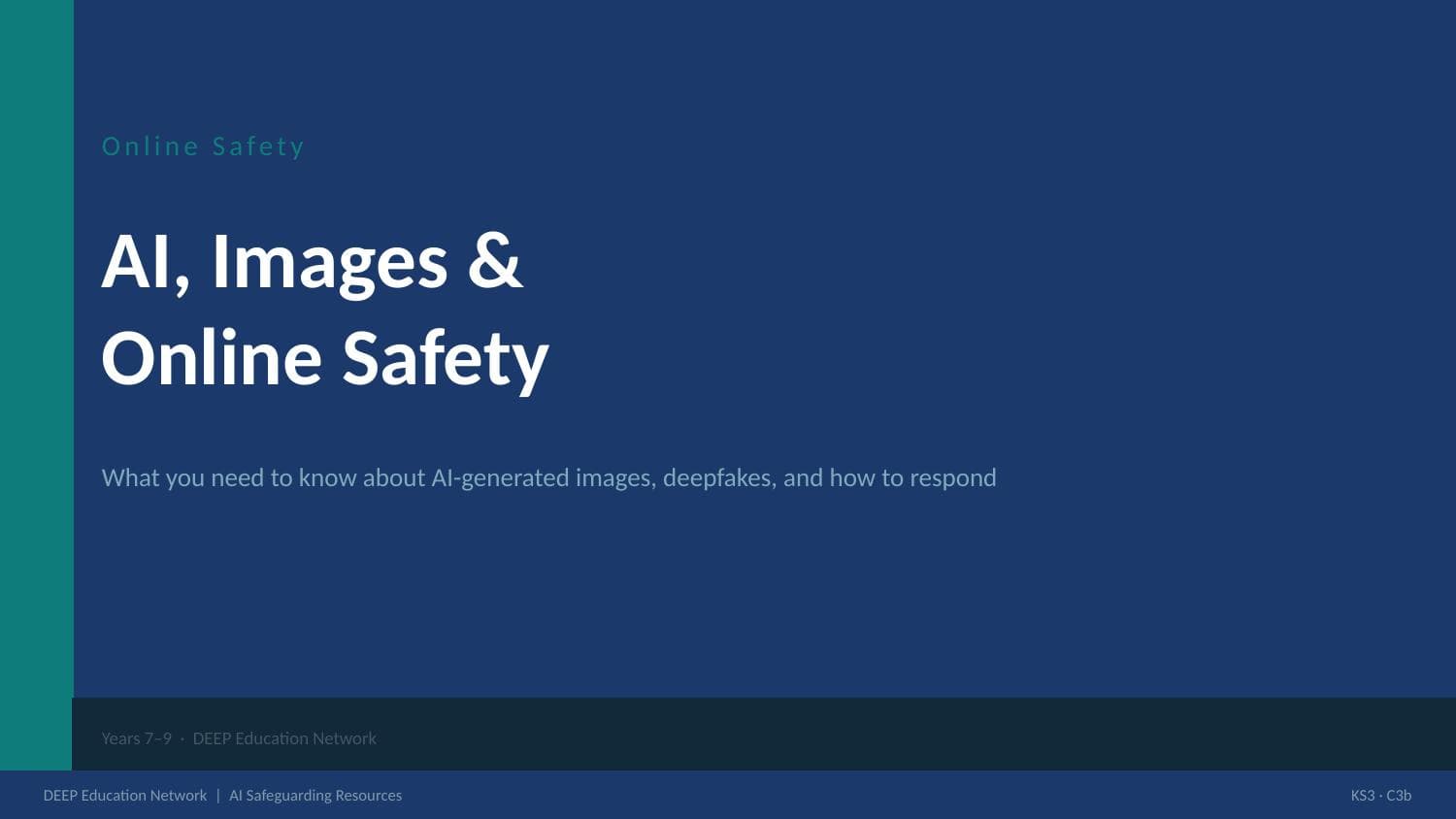Select the capital letters "AI" in the heading

[133, 259]
